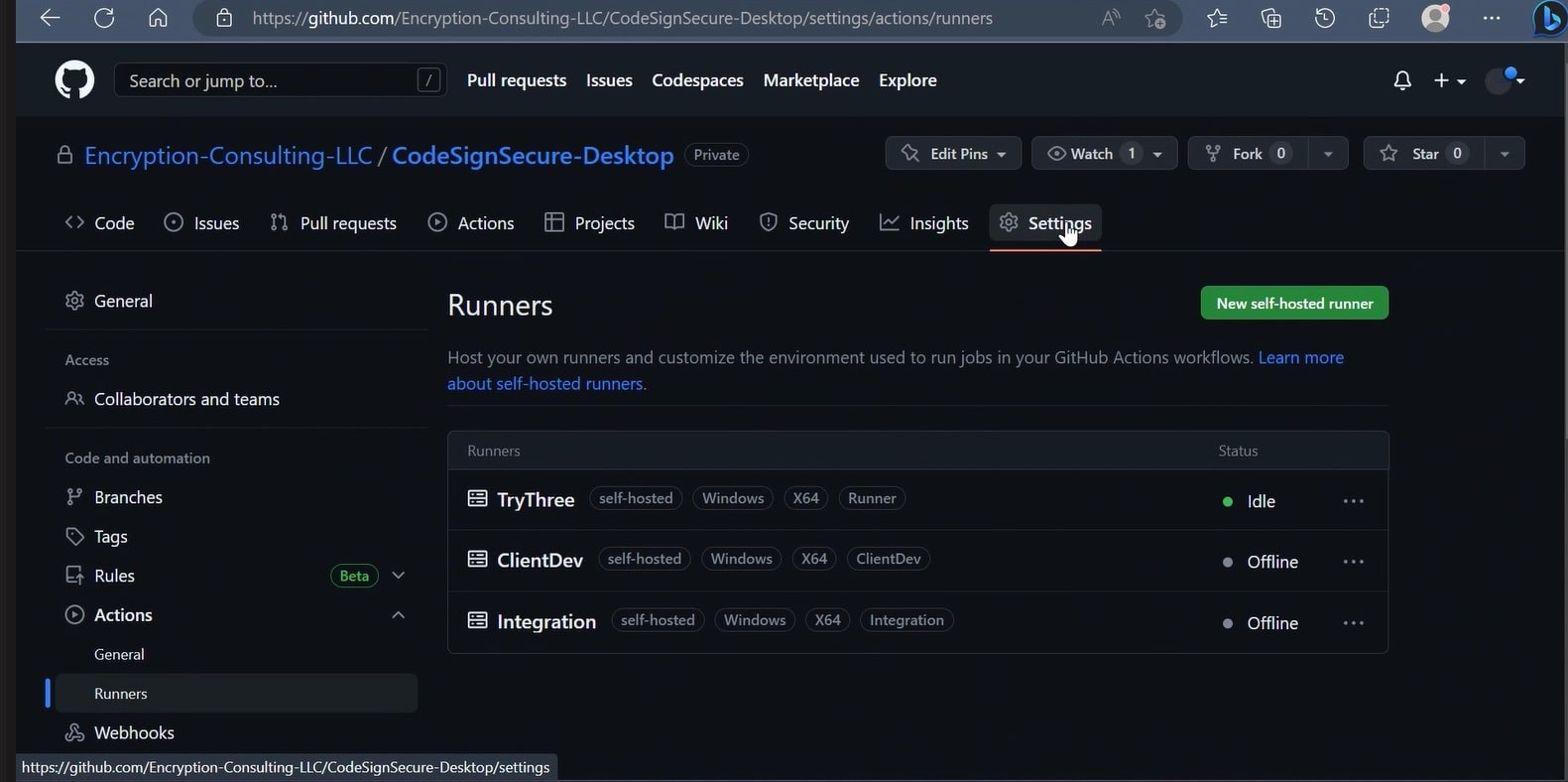The image size is (1568, 782).
Task: Expand the Fork dropdown arrow
Action: pos(1327,154)
